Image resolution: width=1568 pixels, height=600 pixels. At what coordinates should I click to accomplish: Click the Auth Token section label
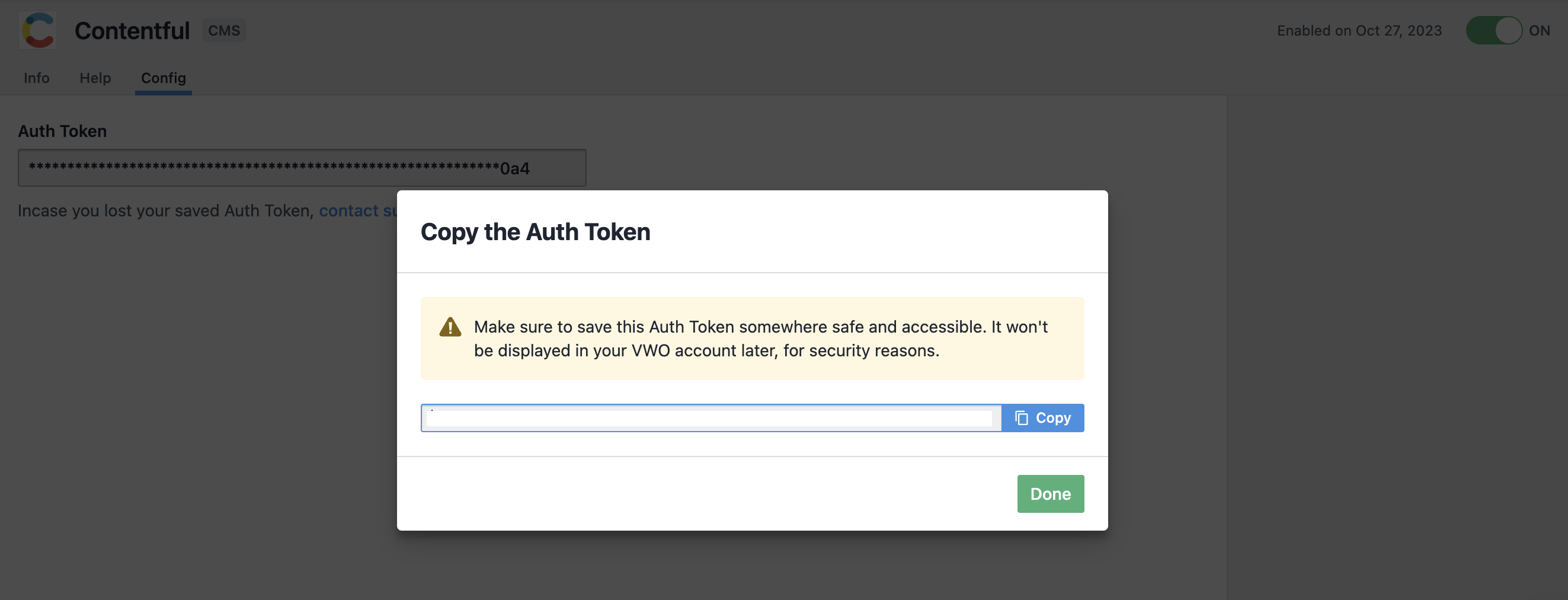click(x=62, y=131)
